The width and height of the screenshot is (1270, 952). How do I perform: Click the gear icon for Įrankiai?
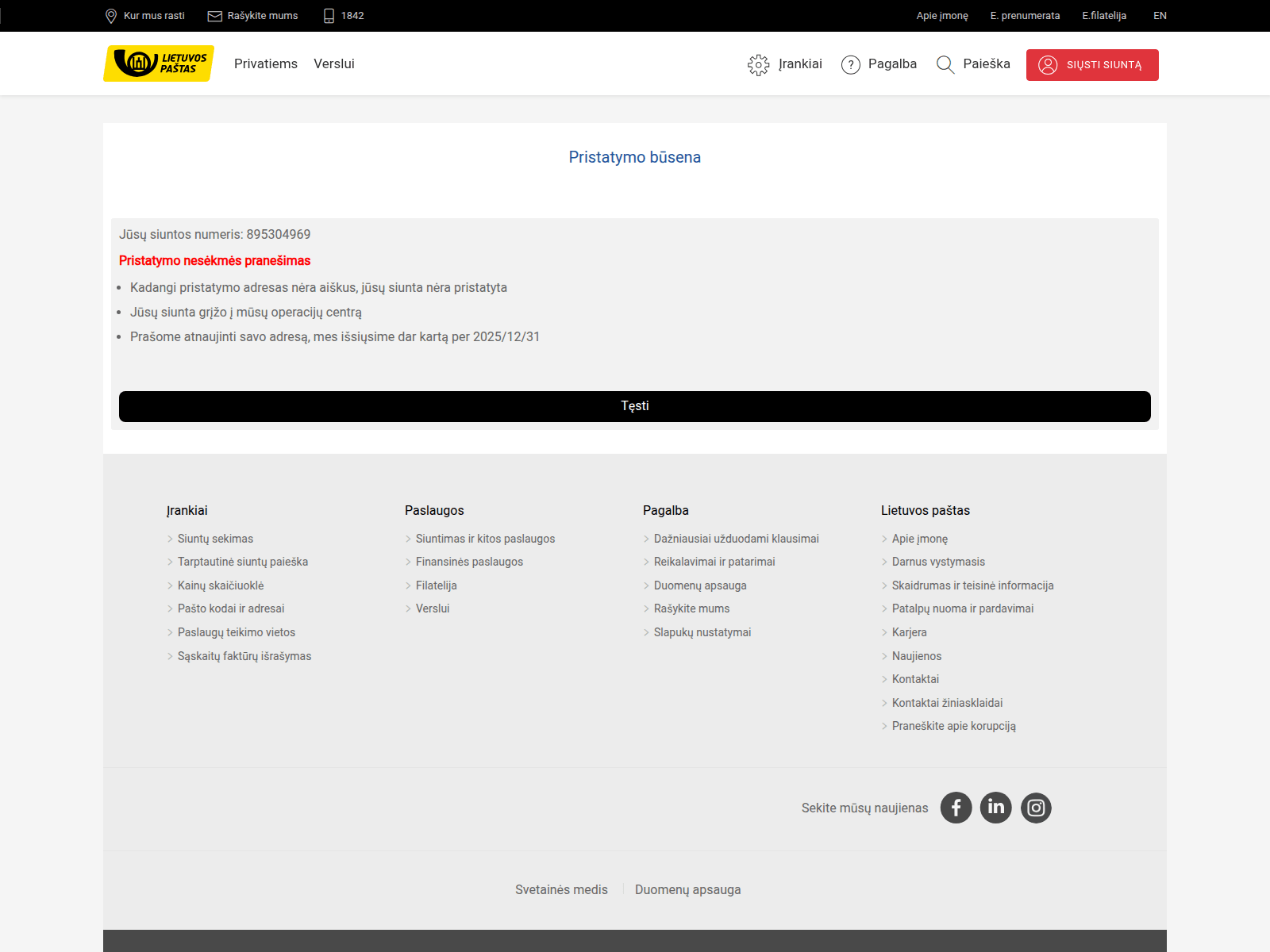[x=759, y=65]
